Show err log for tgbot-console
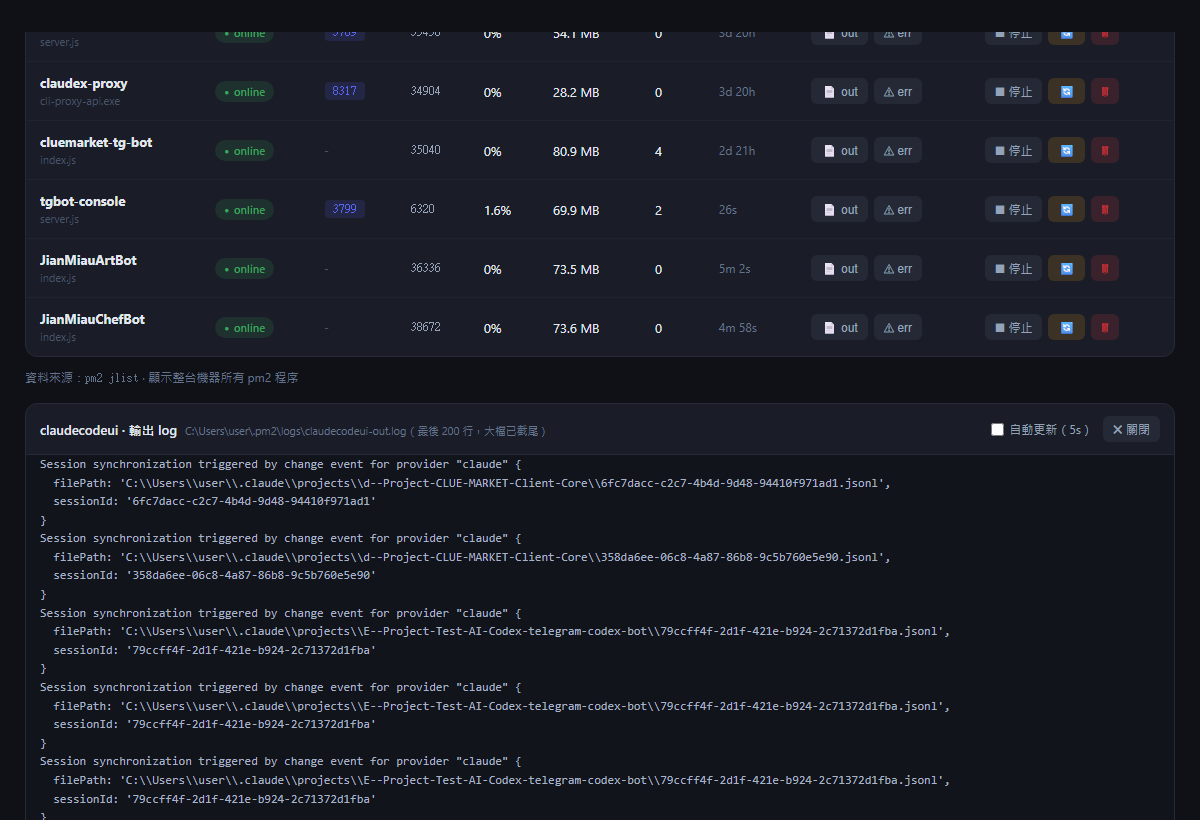Viewport: 1200px width, 820px height. (898, 210)
